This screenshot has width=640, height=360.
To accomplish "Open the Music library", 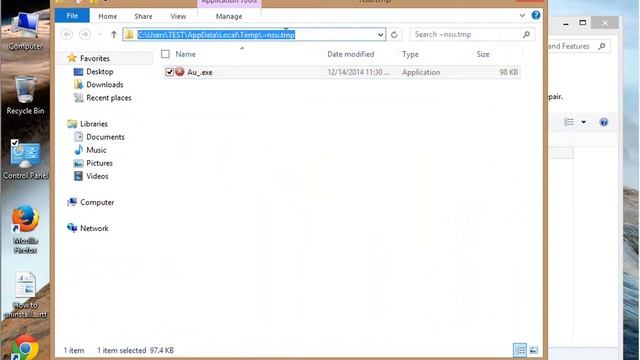I will [96, 150].
